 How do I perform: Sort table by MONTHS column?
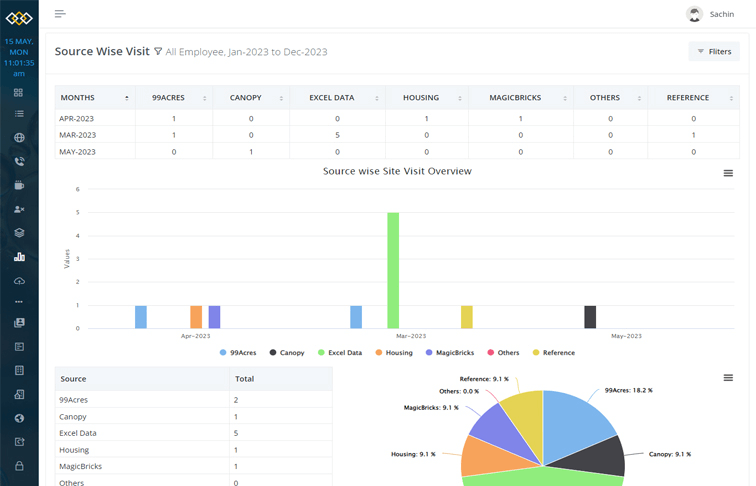(x=95, y=97)
